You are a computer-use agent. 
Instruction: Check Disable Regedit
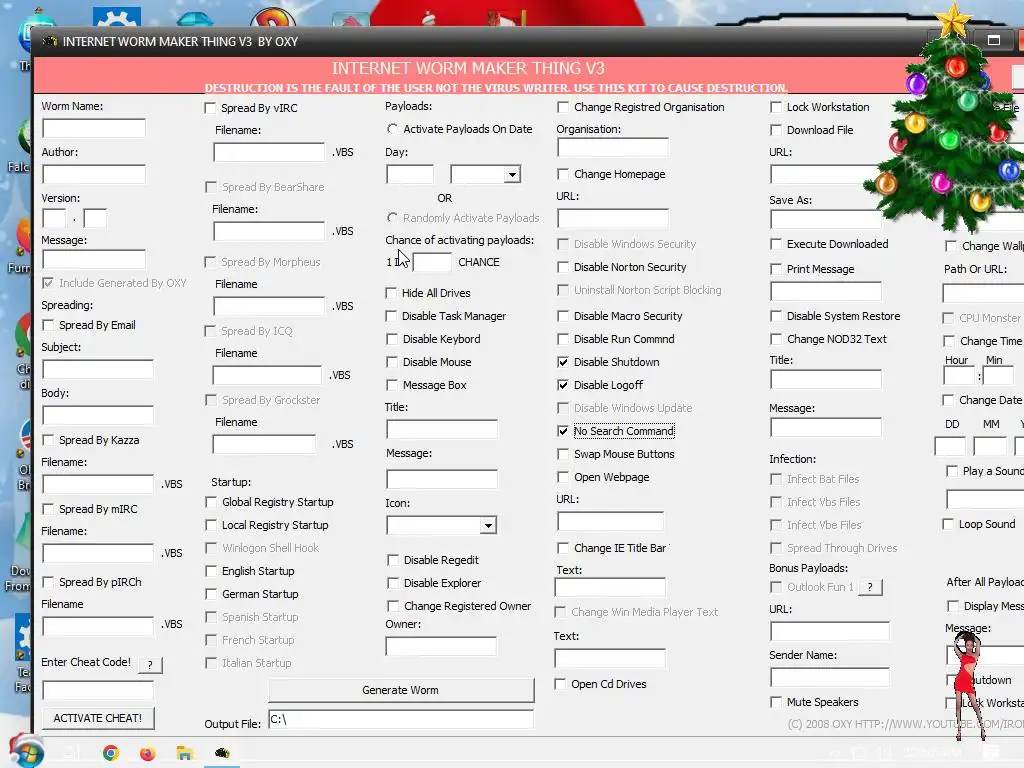(392, 560)
